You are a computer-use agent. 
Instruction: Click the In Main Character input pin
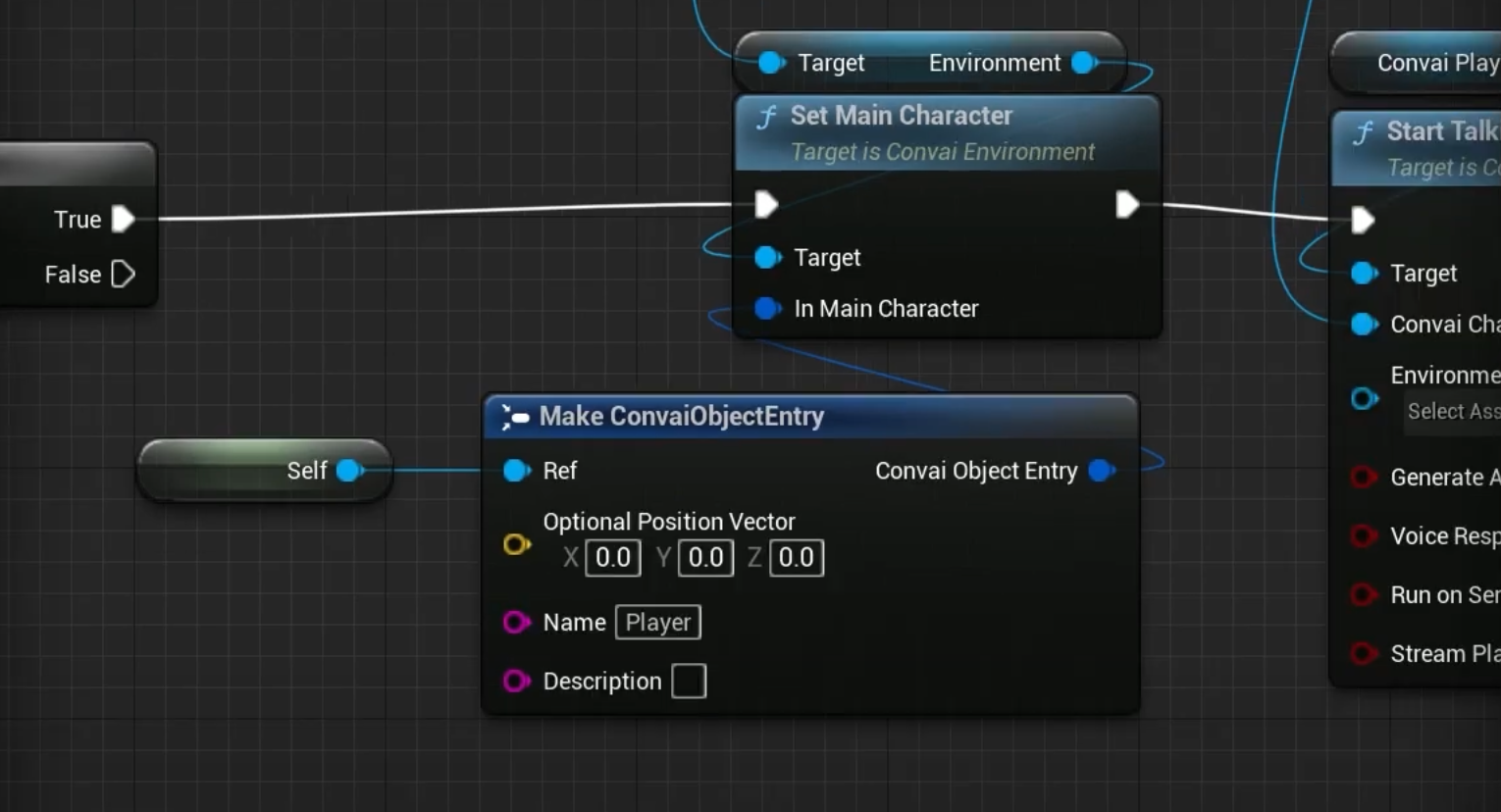pos(767,308)
